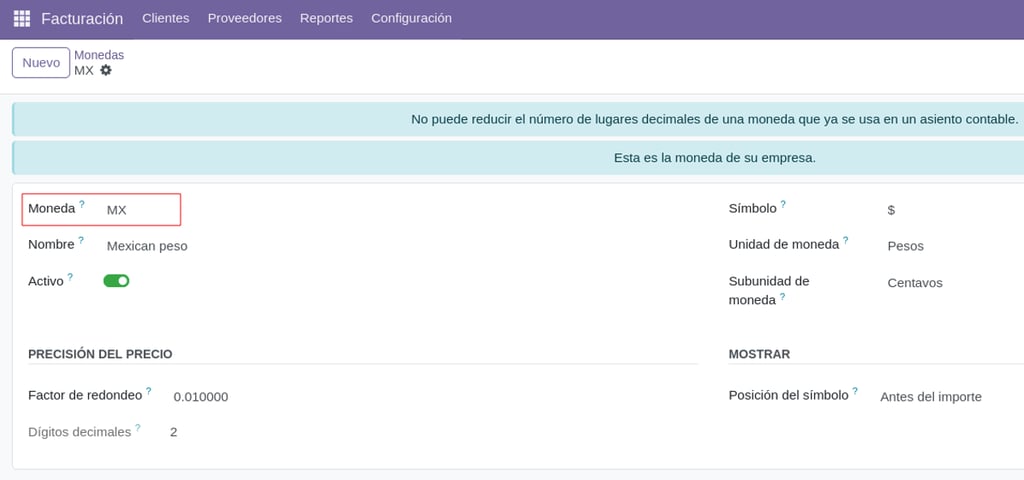Click the Nuevo button
1024x480 pixels.
[x=41, y=63]
